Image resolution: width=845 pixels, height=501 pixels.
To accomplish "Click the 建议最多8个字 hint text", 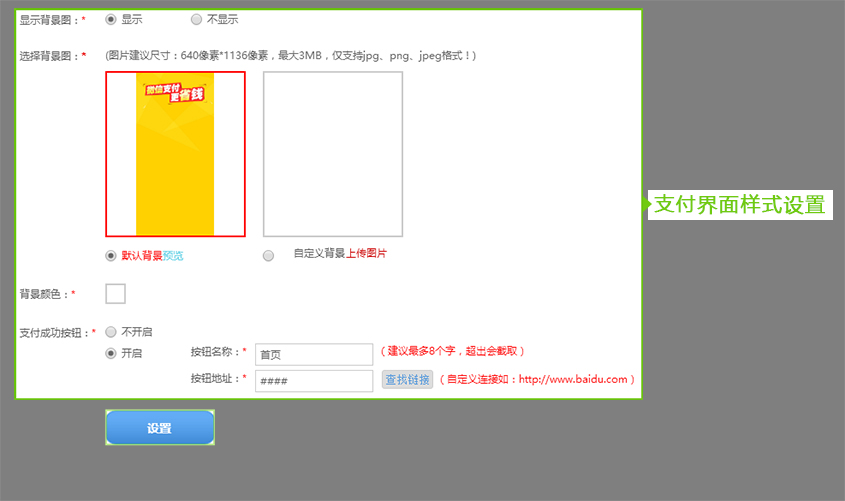I will tap(452, 351).
